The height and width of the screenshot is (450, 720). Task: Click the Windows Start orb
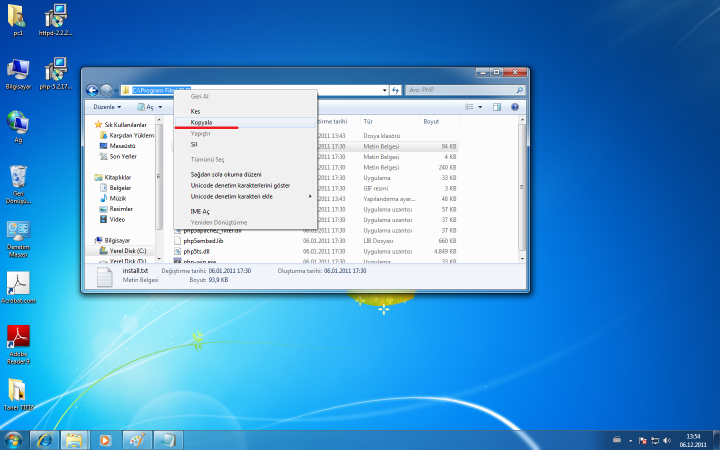[13, 439]
